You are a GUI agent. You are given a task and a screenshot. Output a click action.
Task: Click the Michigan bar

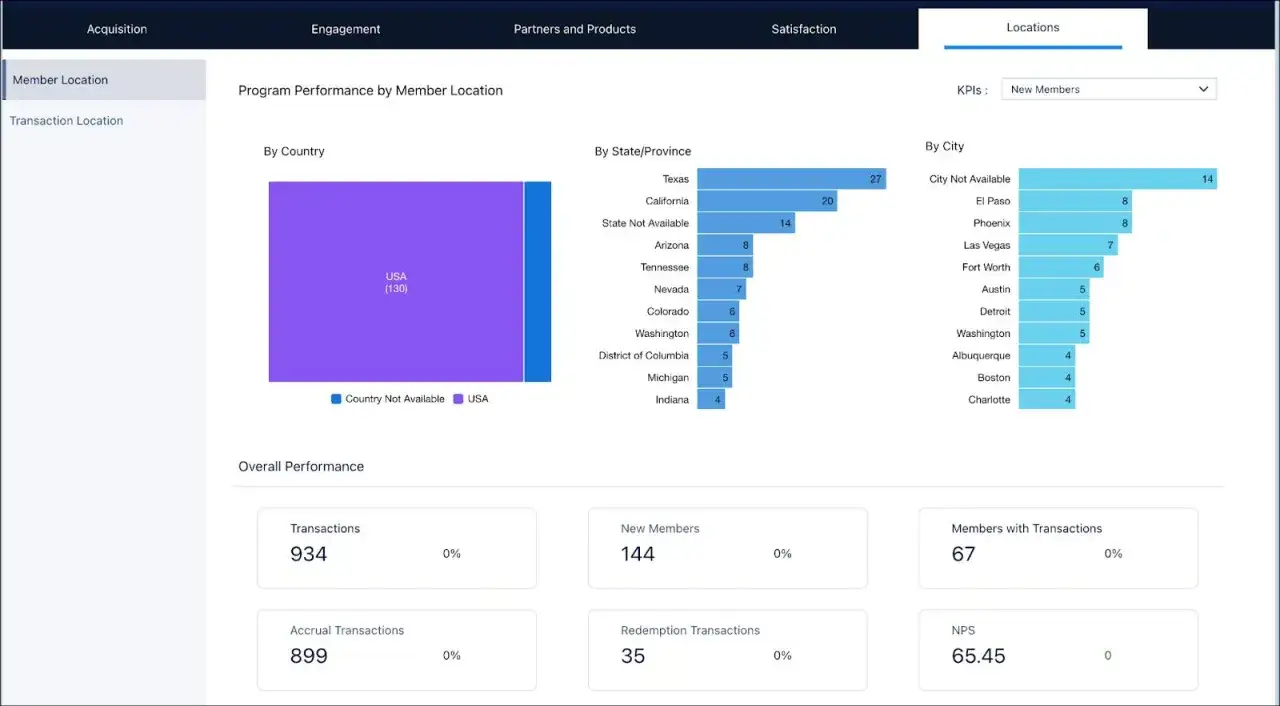pos(714,377)
